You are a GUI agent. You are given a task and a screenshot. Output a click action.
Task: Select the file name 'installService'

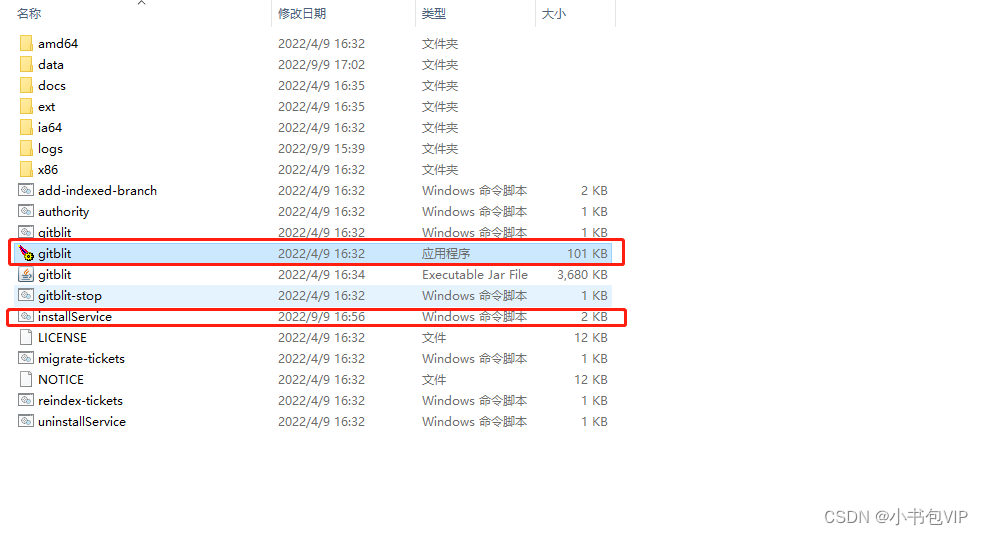[75, 316]
